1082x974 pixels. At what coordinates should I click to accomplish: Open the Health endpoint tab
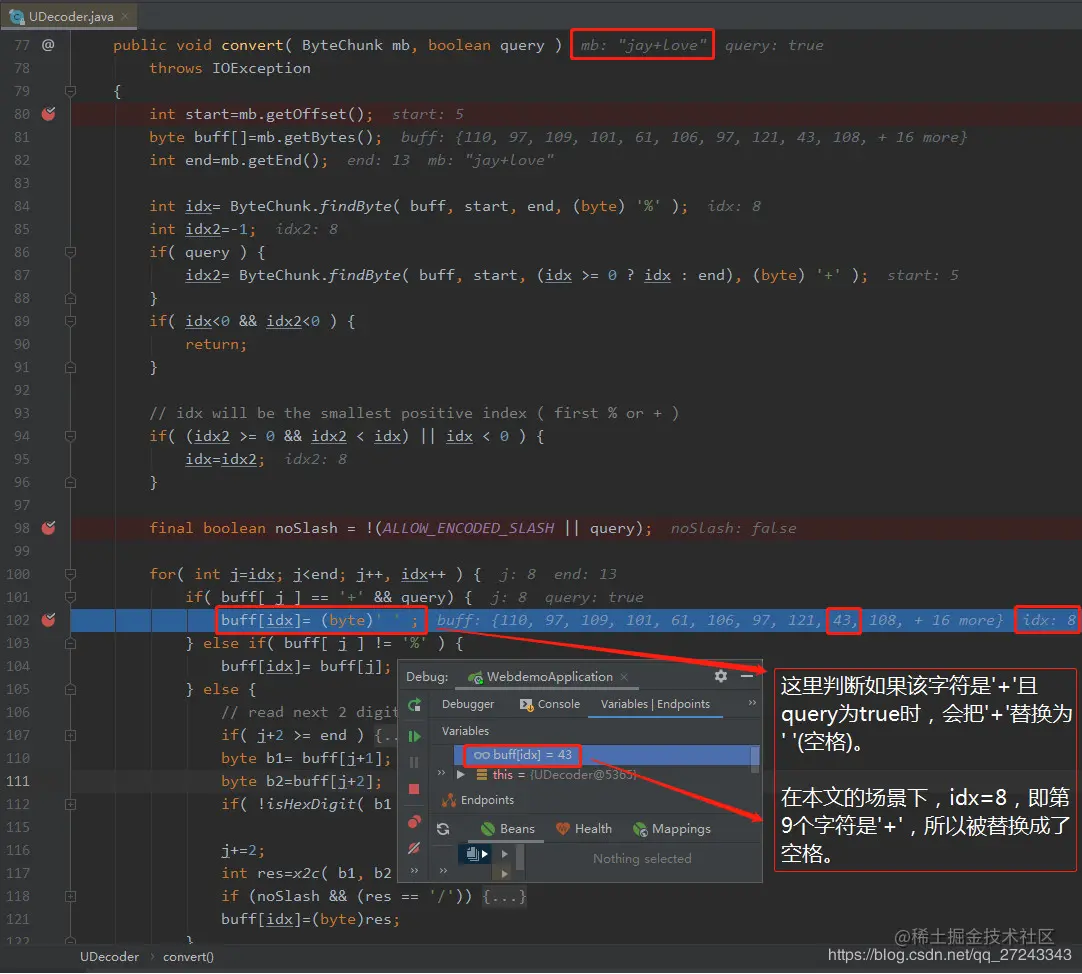pos(584,828)
